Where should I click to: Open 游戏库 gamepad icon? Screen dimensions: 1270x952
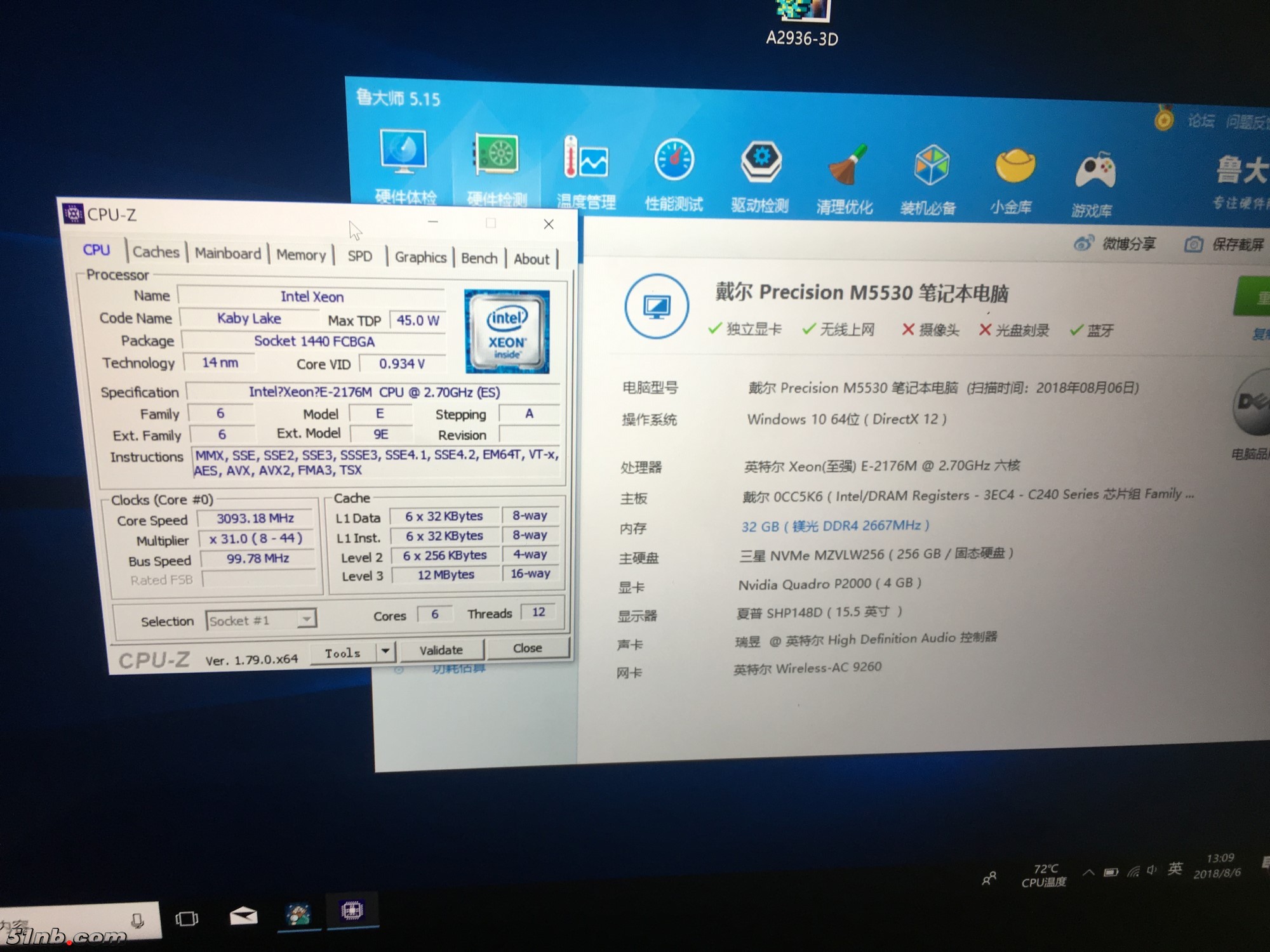coord(1094,171)
